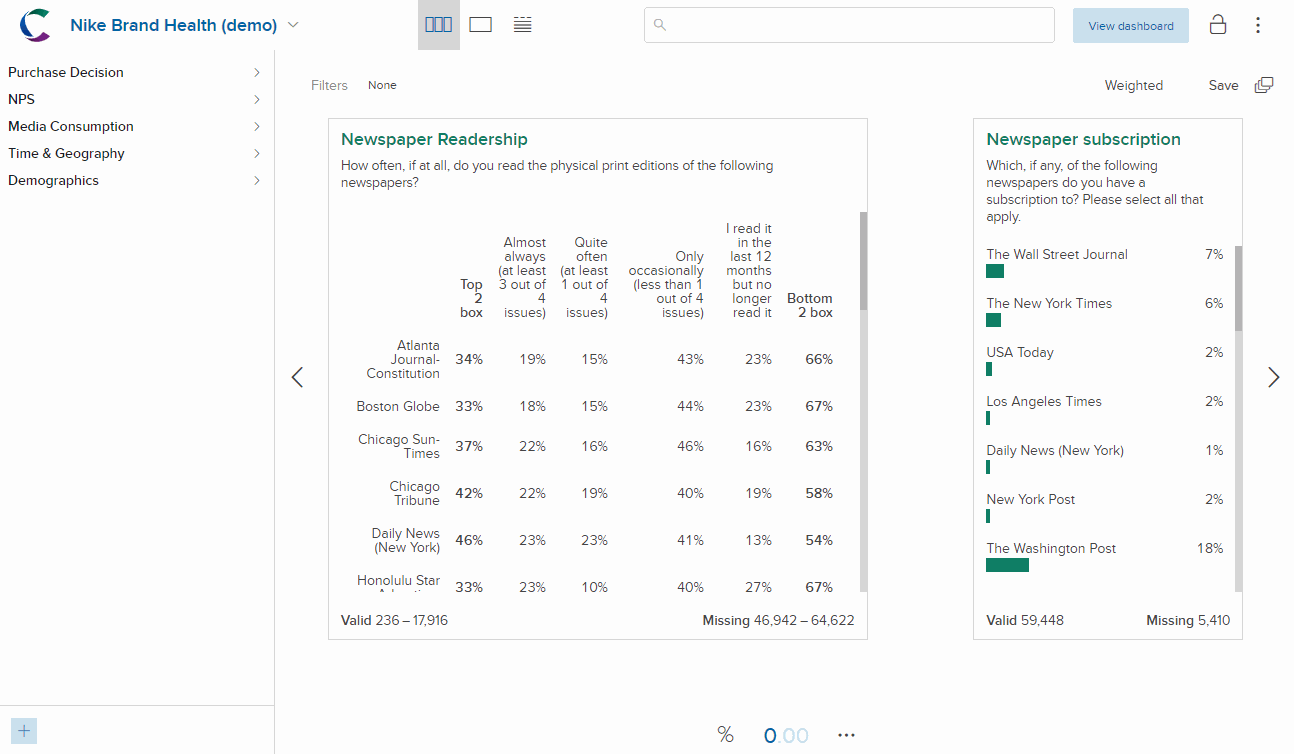Viewport: 1294px width, 754px height.
Task: Toggle the Weighted setting
Action: coord(1134,85)
